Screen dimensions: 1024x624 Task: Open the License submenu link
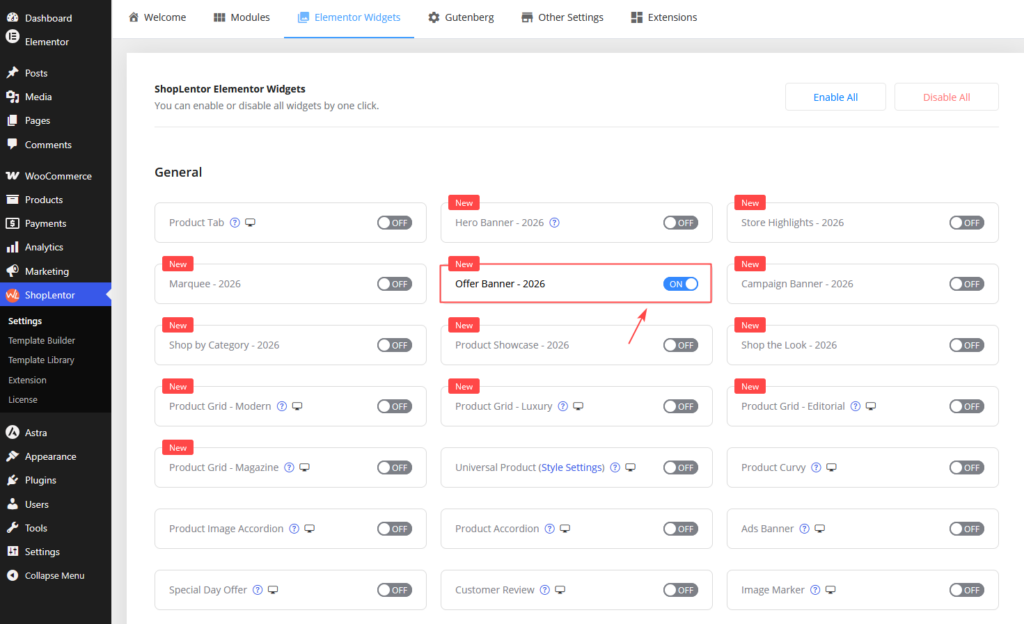(23, 399)
